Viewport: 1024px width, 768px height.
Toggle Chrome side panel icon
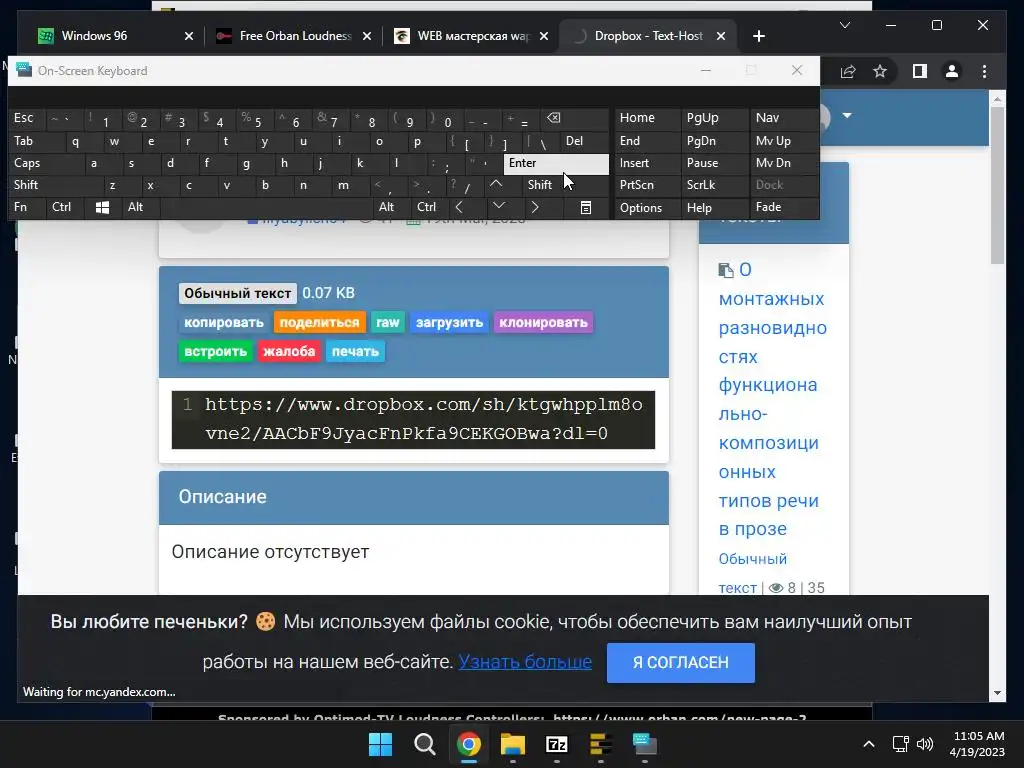click(x=920, y=71)
